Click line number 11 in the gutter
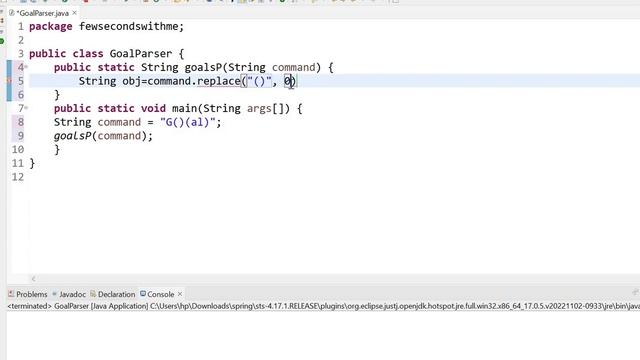 pos(18,163)
